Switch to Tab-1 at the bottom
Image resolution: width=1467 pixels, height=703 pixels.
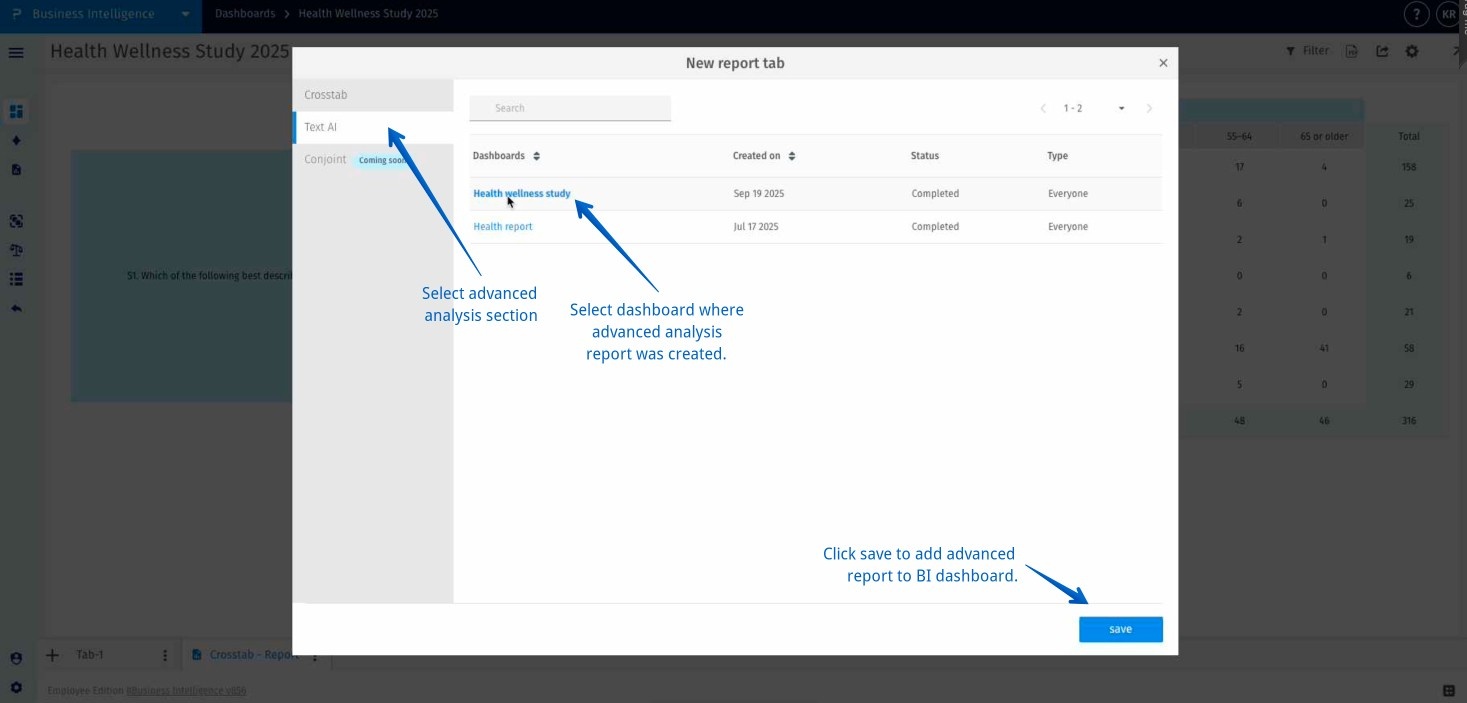point(90,655)
